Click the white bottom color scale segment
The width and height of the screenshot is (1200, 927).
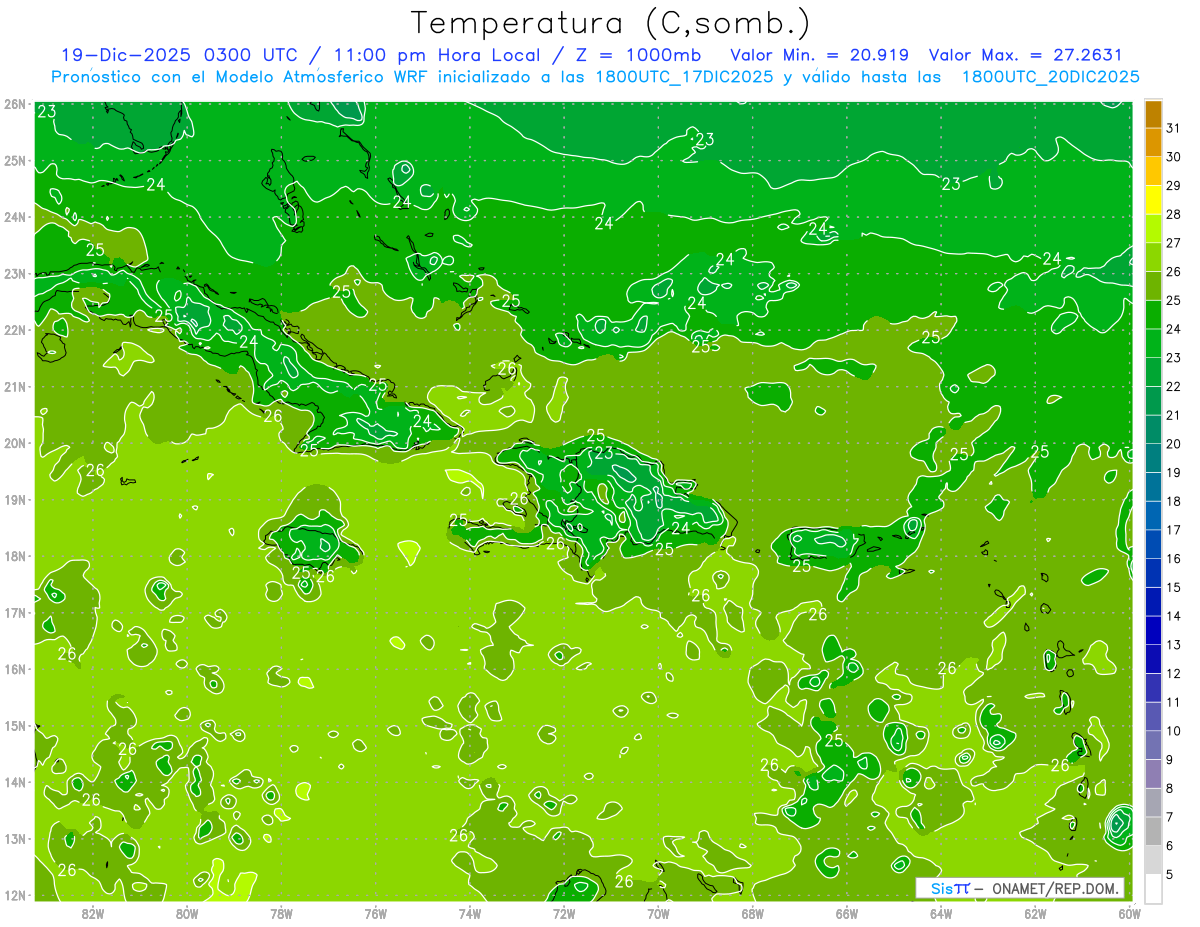[x=1153, y=887]
